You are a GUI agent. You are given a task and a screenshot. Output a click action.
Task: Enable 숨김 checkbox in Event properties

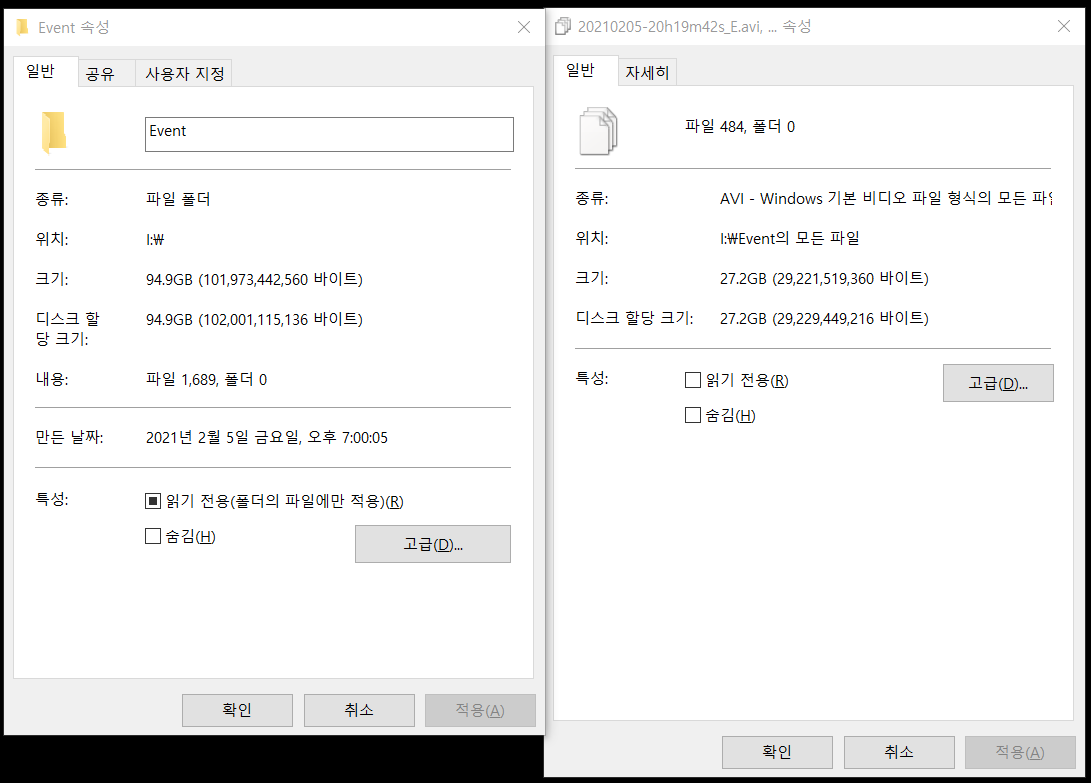click(x=152, y=536)
